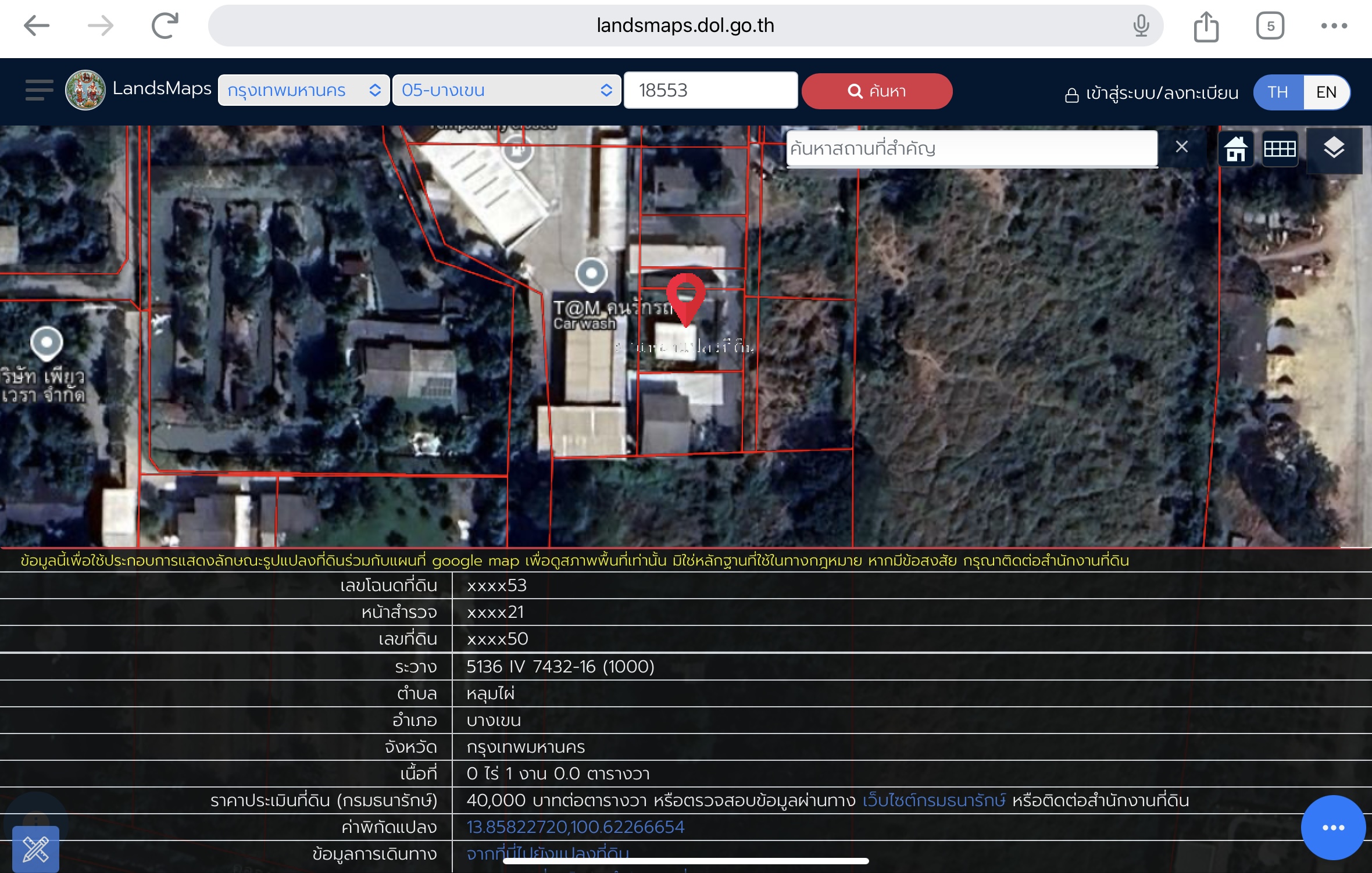
Task: Switch language to TH
Action: click(1278, 92)
